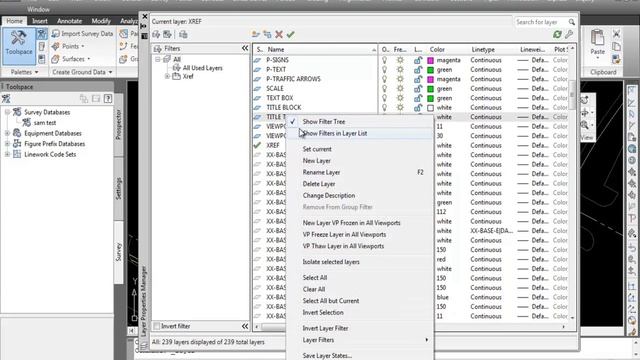Toggle On lightbulb for P-SIGNS layer
The height and width of the screenshot is (360, 640).
(384, 60)
